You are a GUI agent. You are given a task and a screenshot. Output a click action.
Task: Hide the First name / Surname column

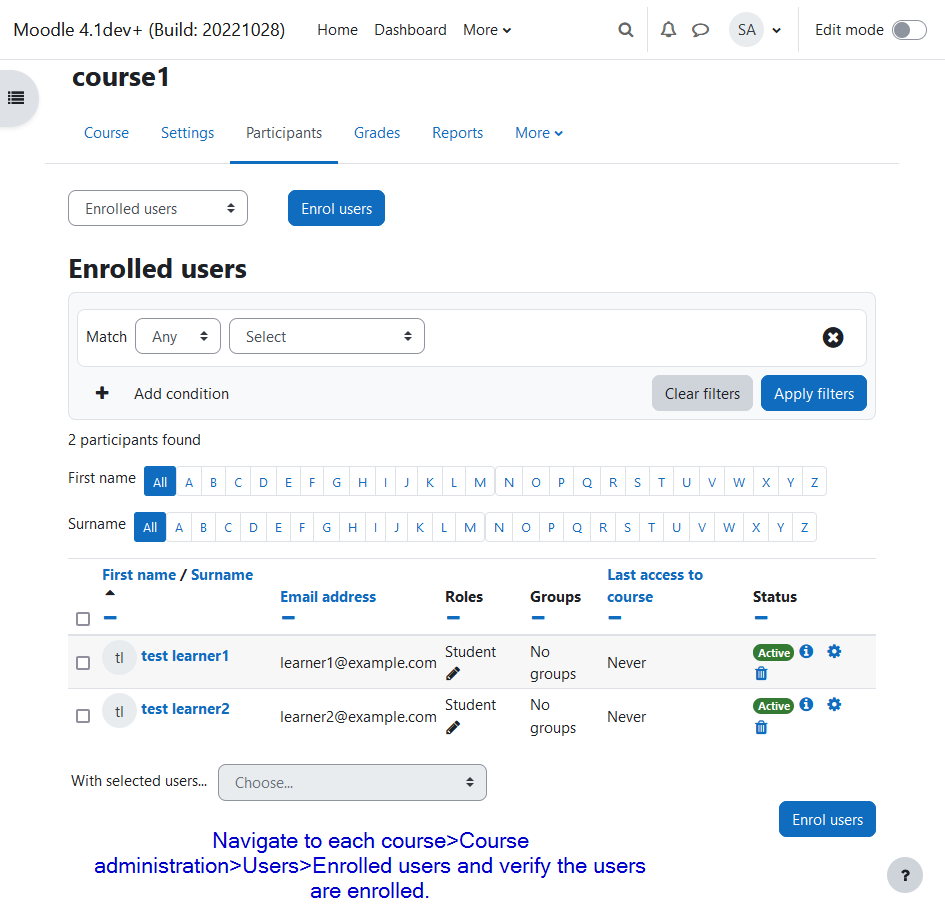click(110, 618)
